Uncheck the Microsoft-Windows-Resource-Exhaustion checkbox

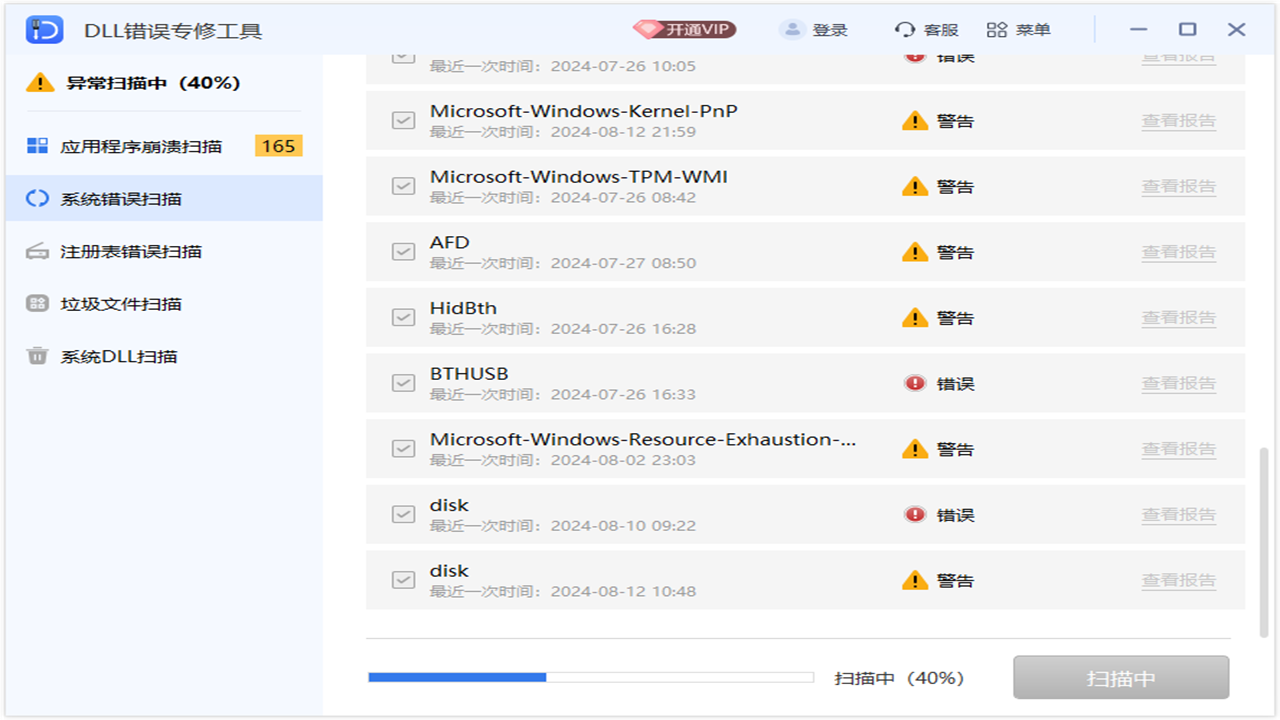click(403, 449)
